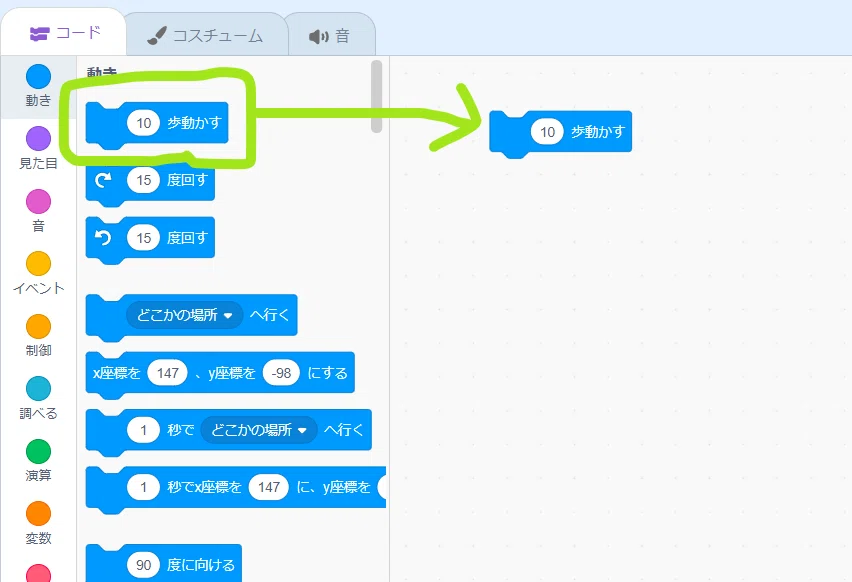Click the イベント category label
The width and height of the screenshot is (852, 582).
(39, 288)
